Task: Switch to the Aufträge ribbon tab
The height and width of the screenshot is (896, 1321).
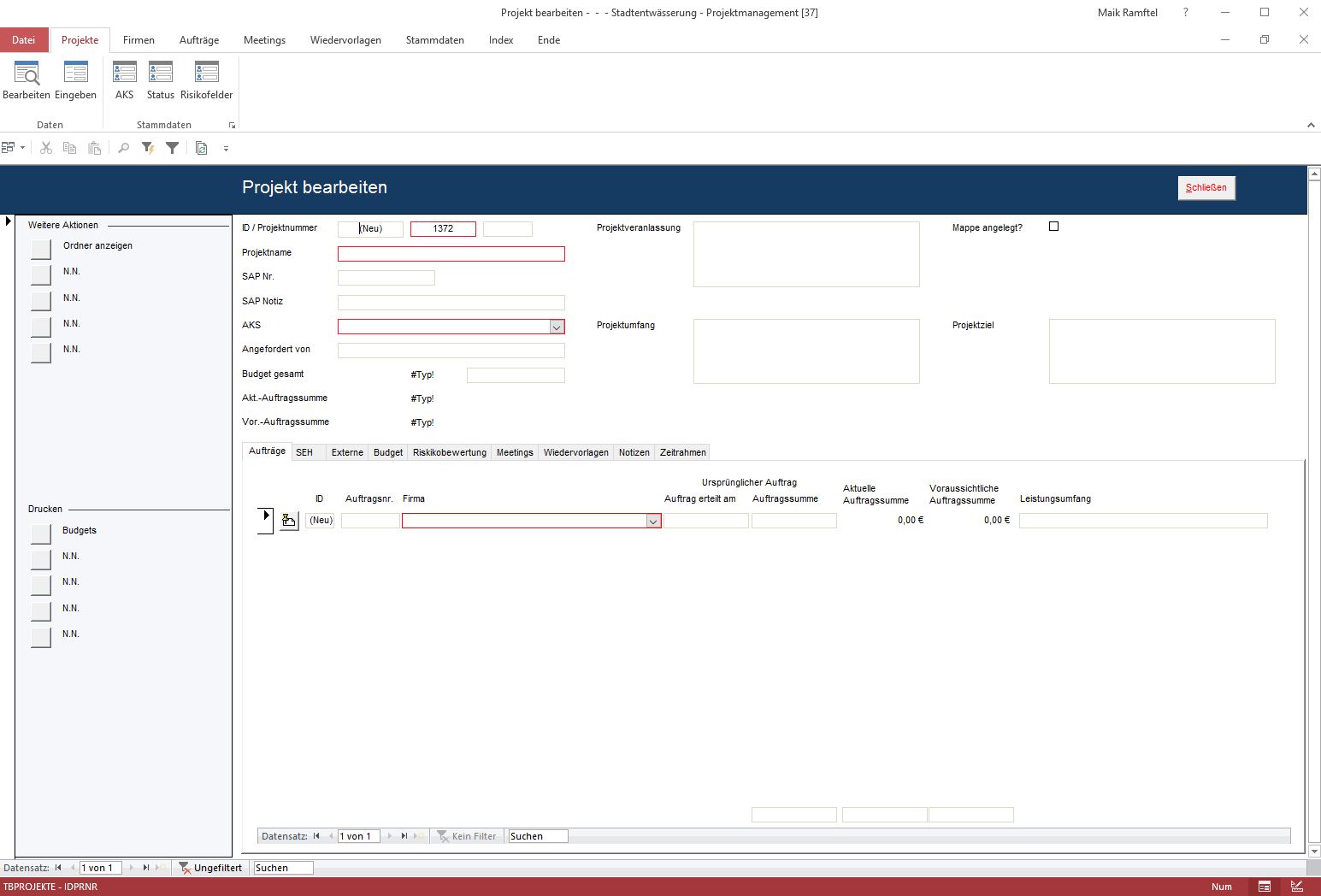Action: click(x=199, y=40)
